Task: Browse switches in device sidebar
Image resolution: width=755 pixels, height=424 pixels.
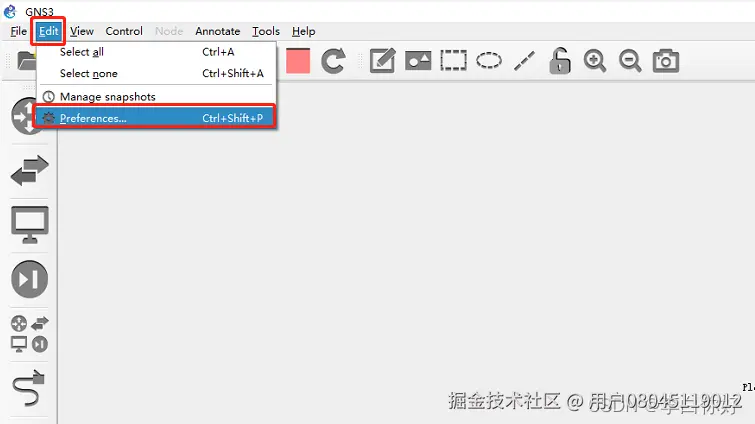Action: pos(29,170)
